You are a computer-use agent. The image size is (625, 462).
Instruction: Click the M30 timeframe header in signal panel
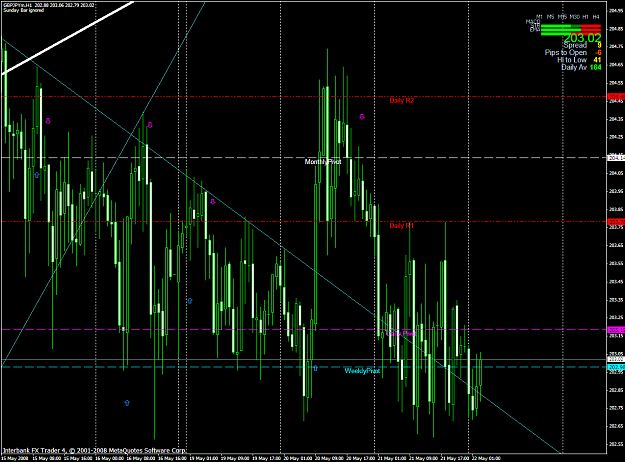574,17
